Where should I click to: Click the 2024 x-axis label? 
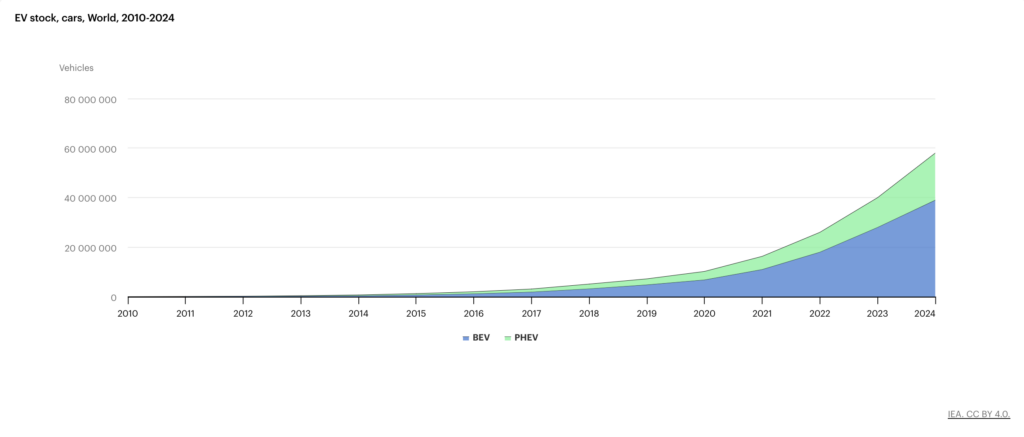pyautogui.click(x=925, y=314)
